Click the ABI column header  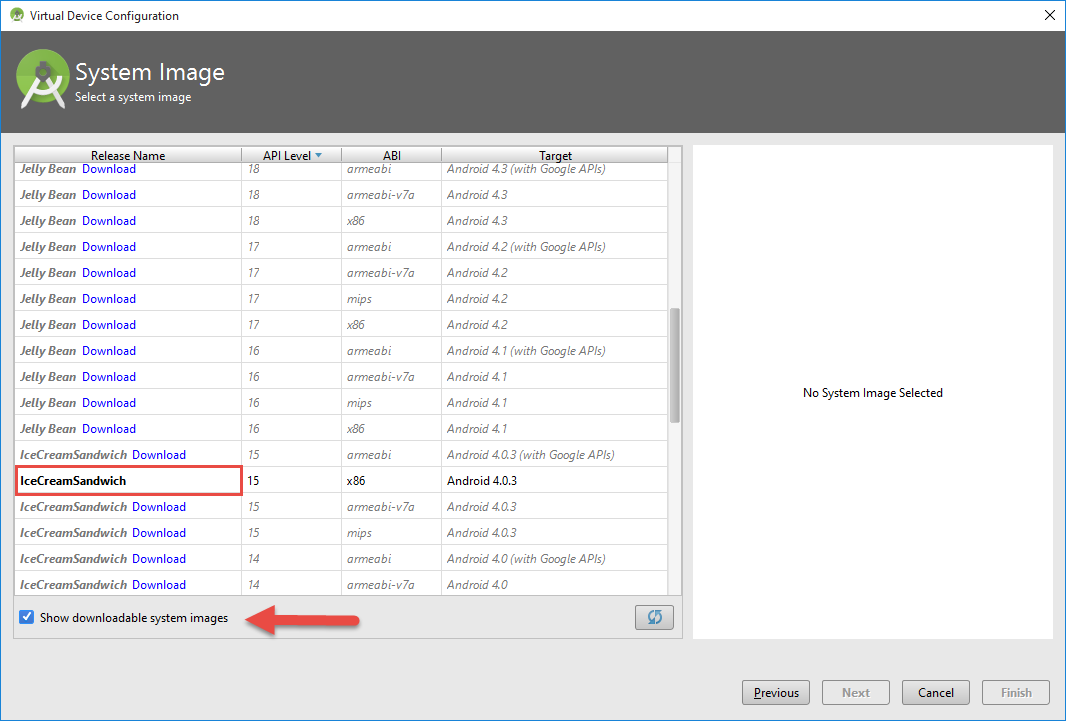(x=392, y=155)
